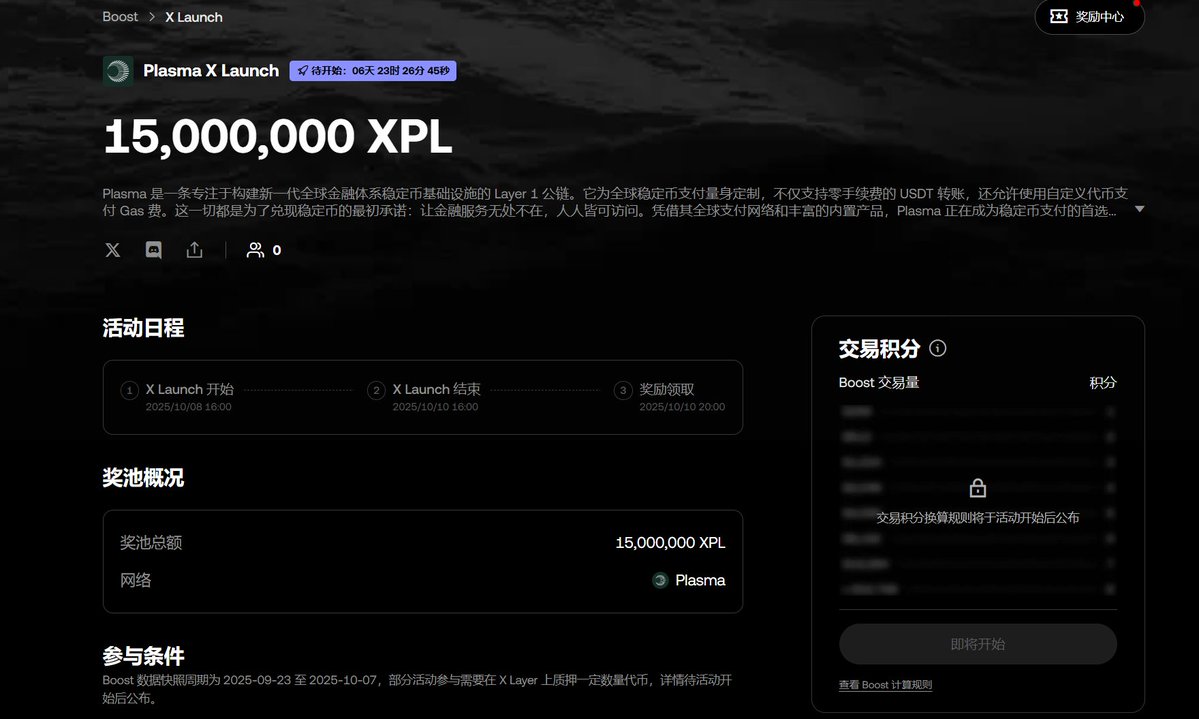Click the breadcrumb chevron separator
1199x719 pixels.
pyautogui.click(x=152, y=17)
